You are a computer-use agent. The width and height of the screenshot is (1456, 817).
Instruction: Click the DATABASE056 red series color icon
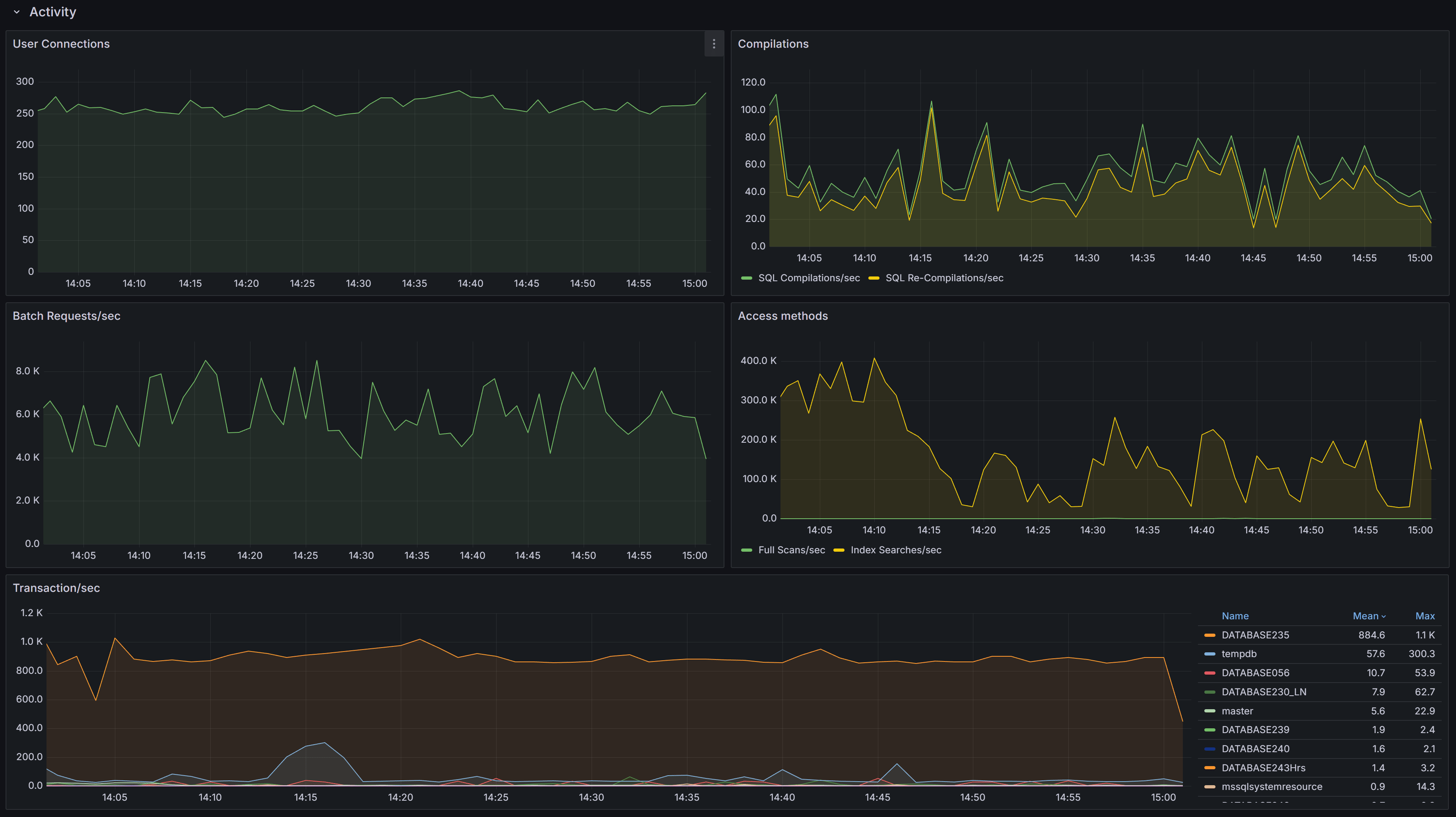(x=1209, y=673)
